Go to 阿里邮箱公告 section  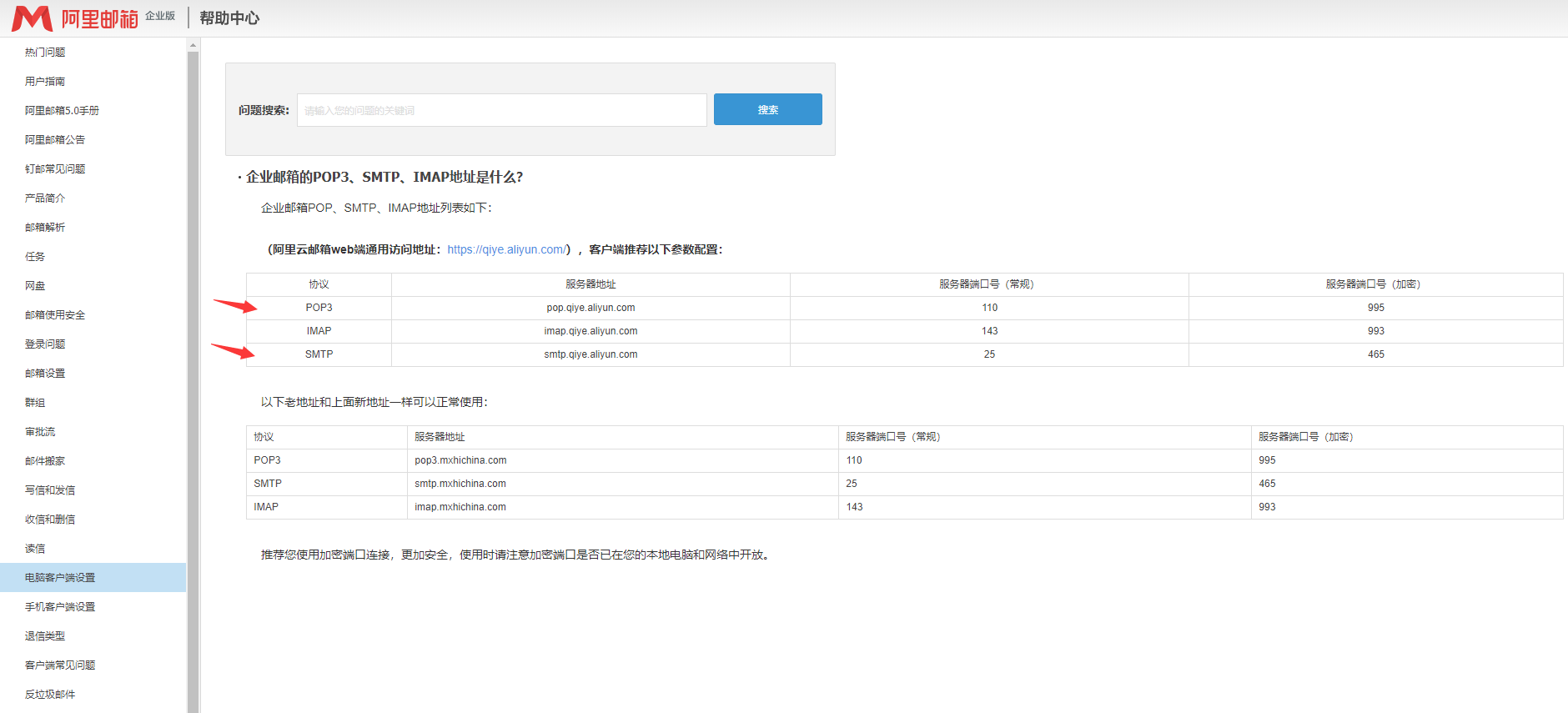click(55, 139)
